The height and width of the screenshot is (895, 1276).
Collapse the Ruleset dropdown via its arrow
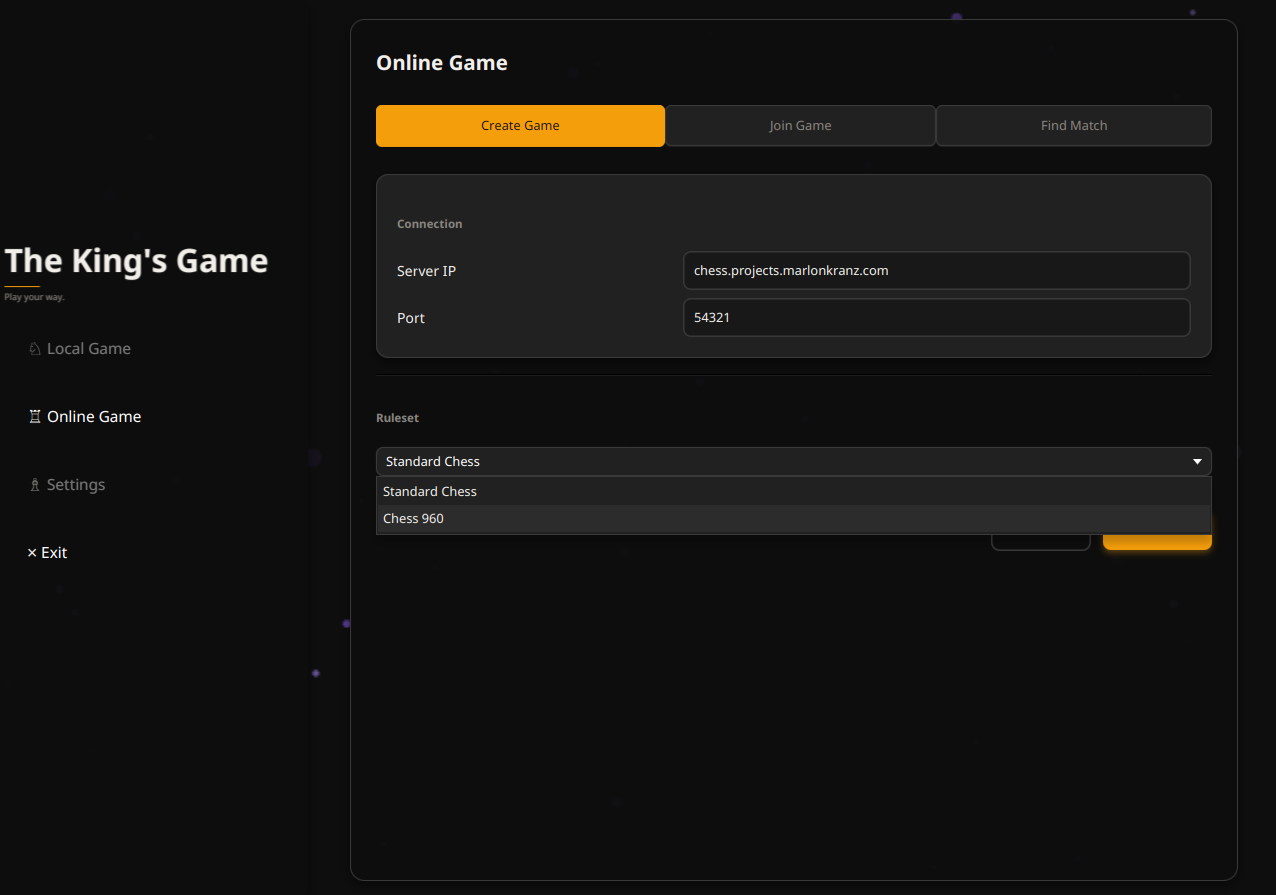point(1197,461)
